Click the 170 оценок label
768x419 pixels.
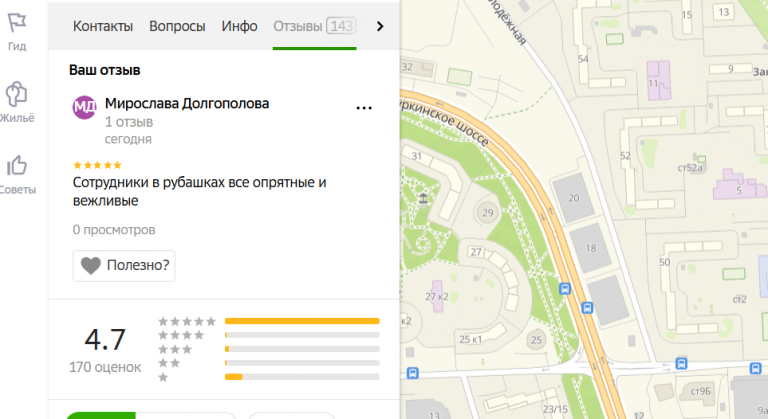pos(105,367)
